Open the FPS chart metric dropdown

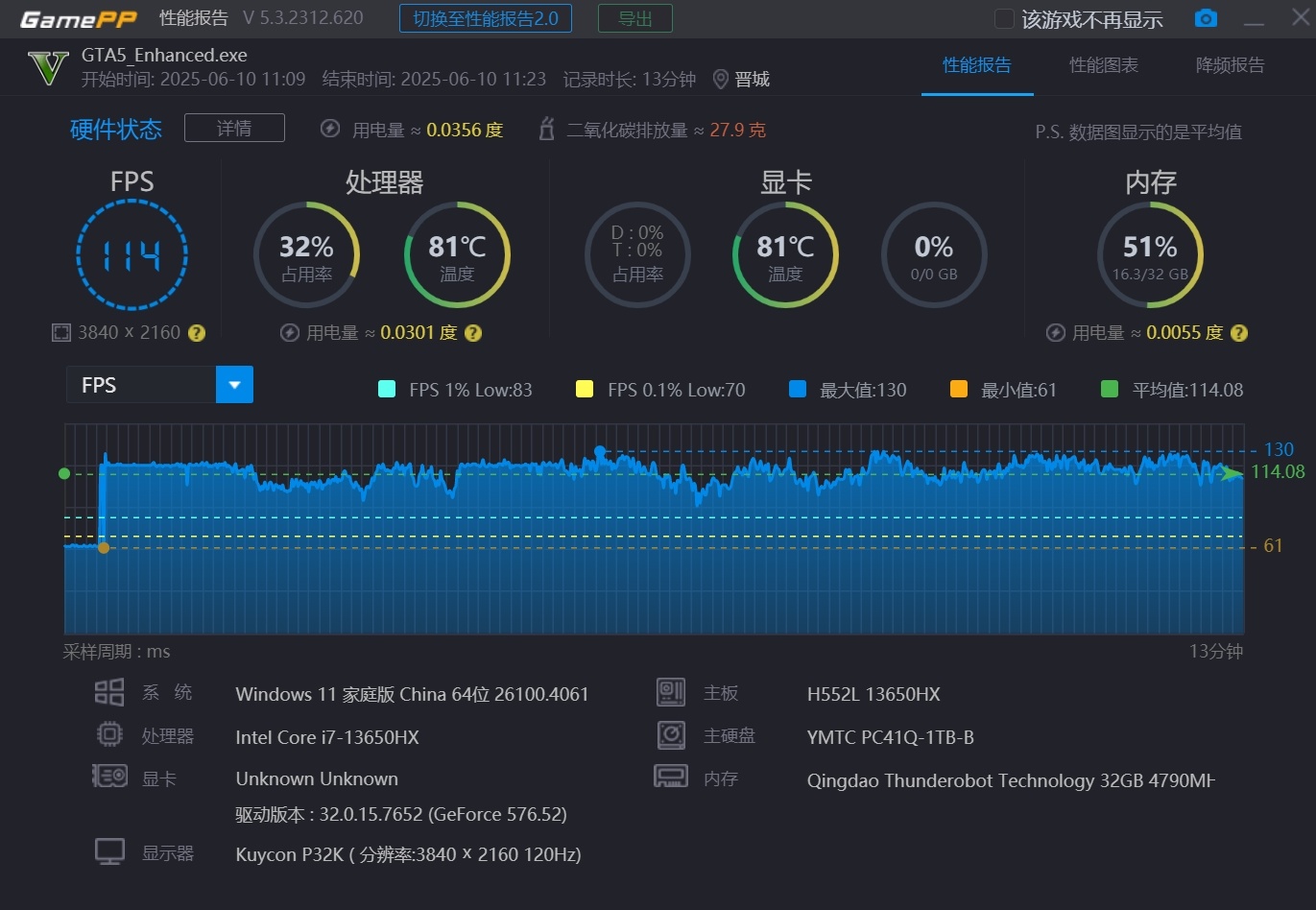pyautogui.click(x=234, y=385)
